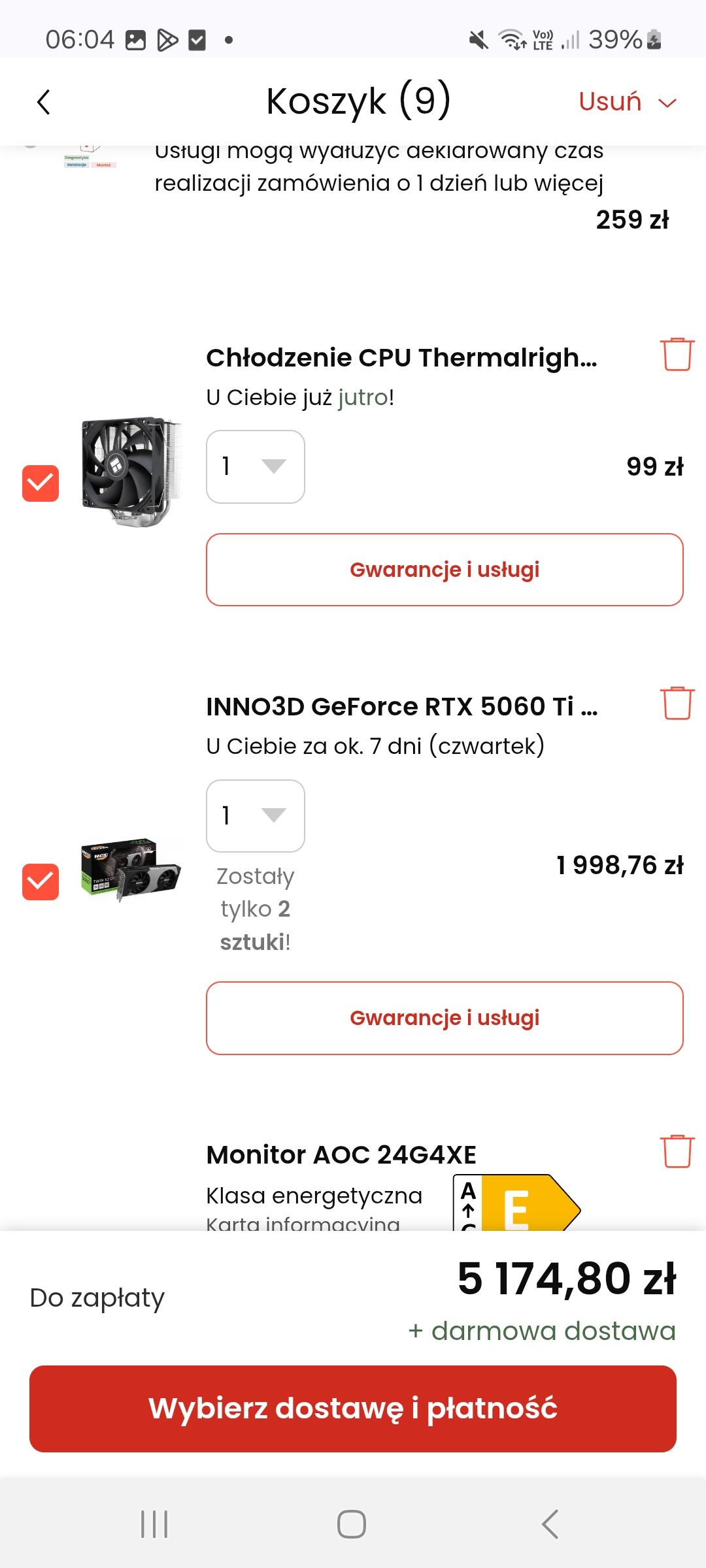Delete Monitor AOC 24G4XE from cart
The width and height of the screenshot is (706, 1568).
pyautogui.click(x=677, y=1151)
